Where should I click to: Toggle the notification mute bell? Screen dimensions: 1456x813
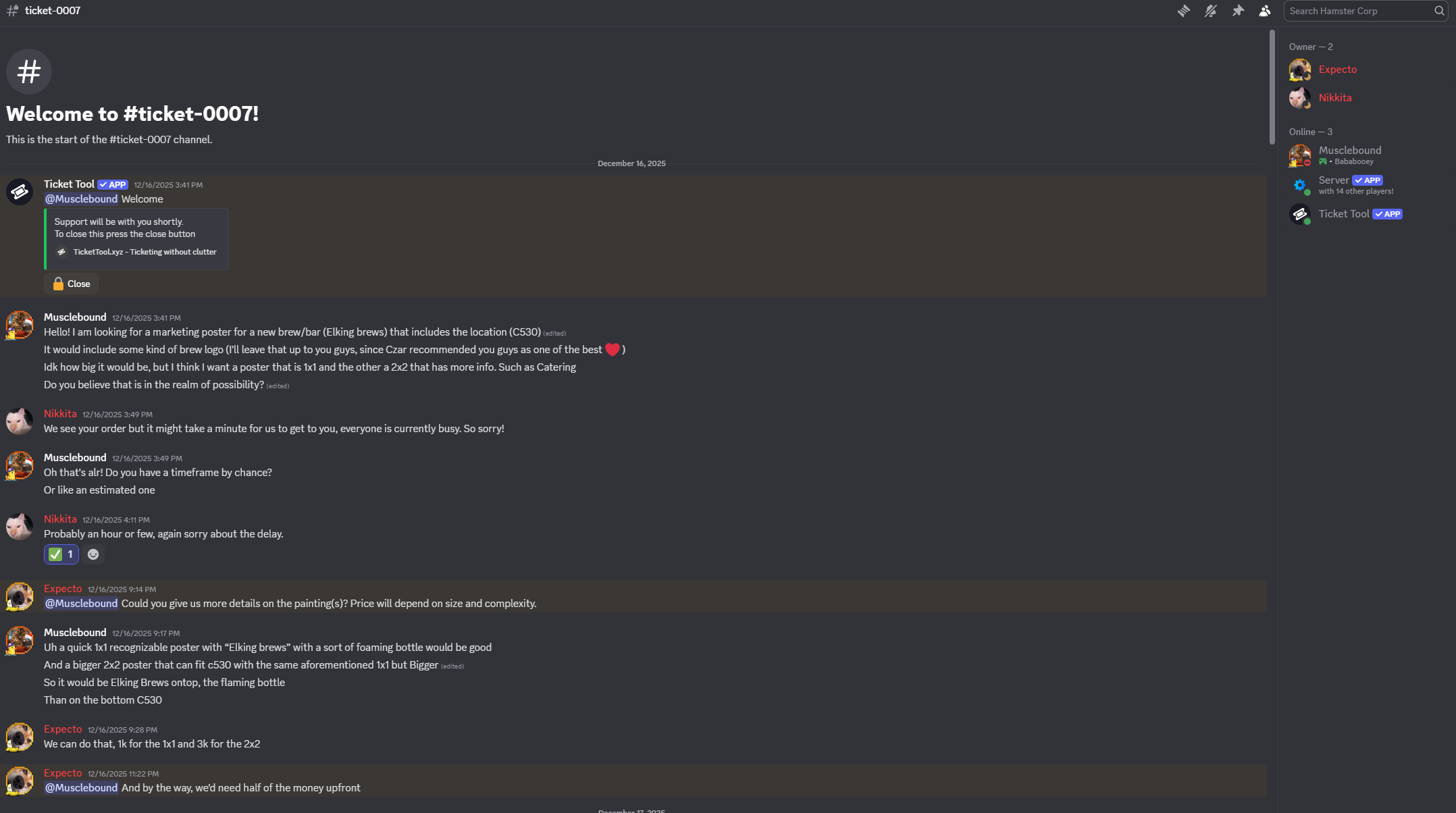[1210, 11]
